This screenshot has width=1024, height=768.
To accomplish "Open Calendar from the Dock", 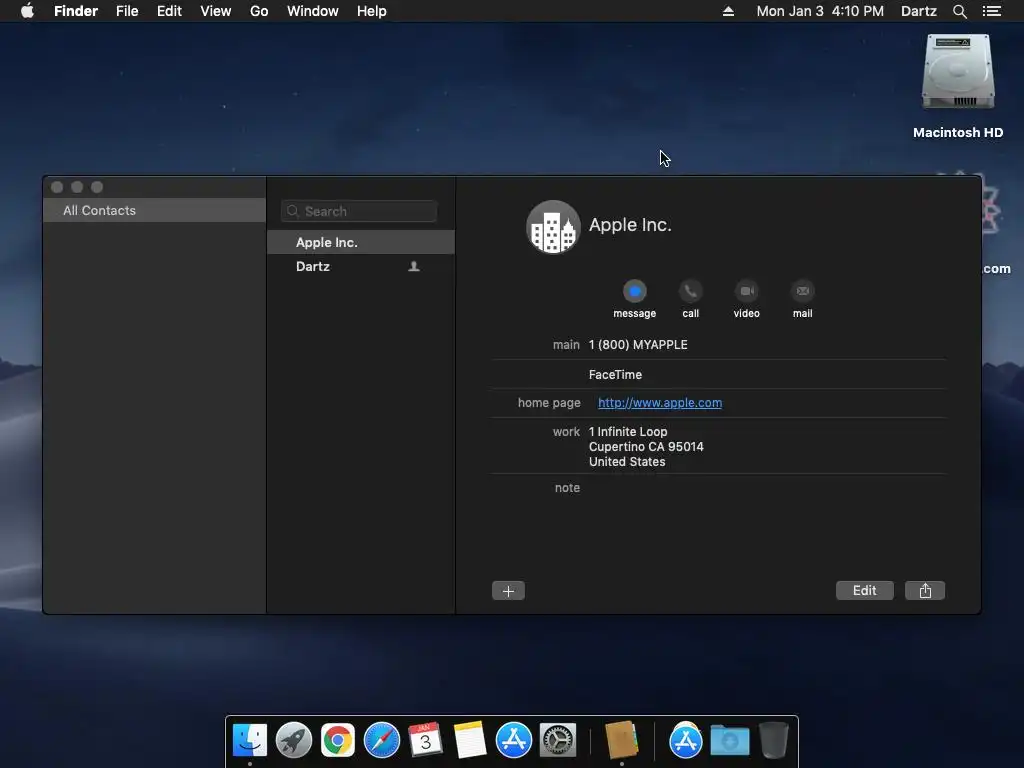I will click(x=425, y=741).
